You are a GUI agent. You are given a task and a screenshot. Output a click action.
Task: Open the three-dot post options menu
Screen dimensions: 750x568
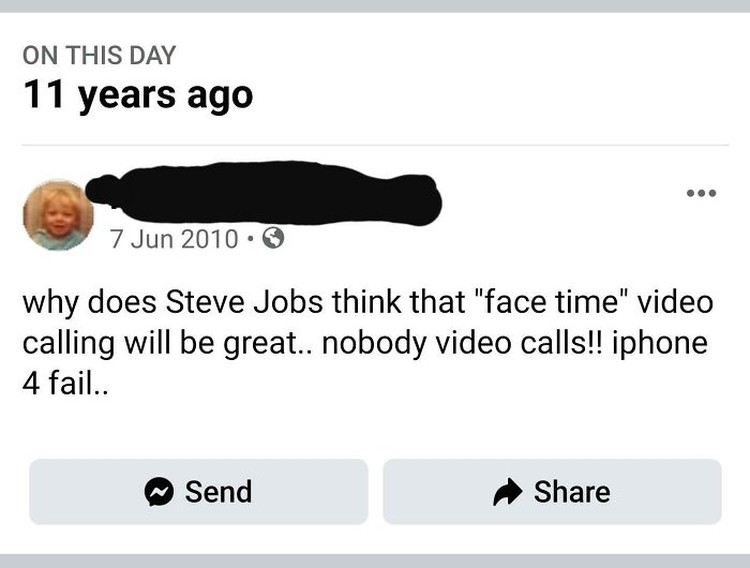click(x=700, y=192)
